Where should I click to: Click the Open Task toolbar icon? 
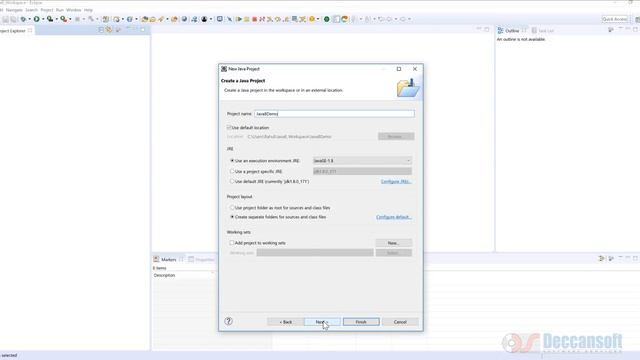tap(153, 19)
